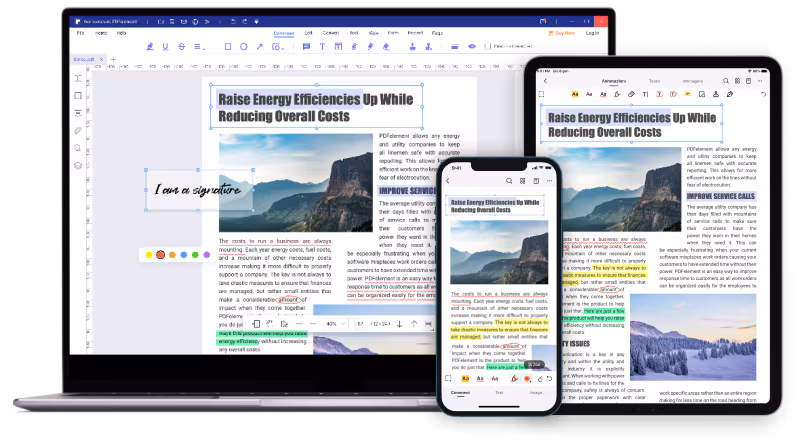This screenshot has height=444, width=798.
Task: Choose the oval shape tool on the laptop
Action: (x=244, y=46)
